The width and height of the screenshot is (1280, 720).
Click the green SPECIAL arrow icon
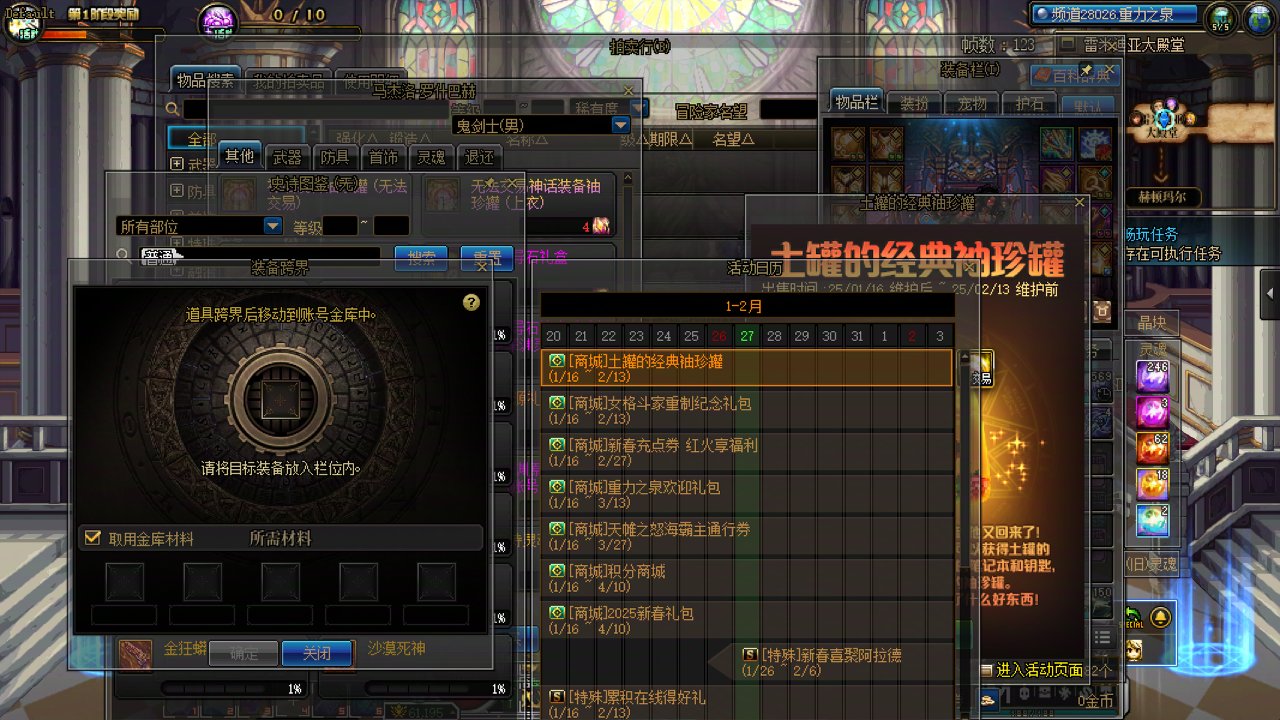coord(1133,616)
